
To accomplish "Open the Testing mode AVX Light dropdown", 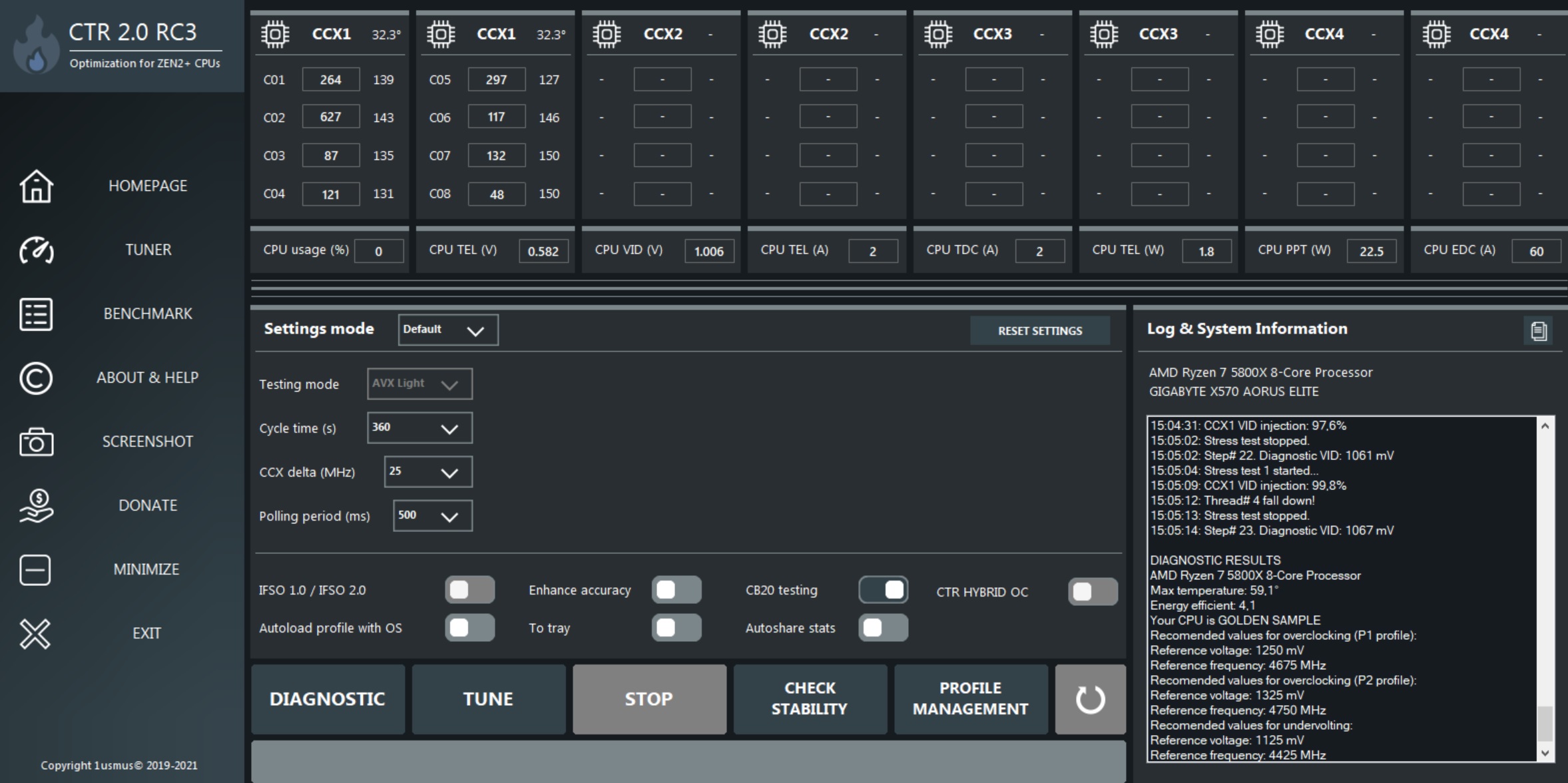I will tap(419, 384).
